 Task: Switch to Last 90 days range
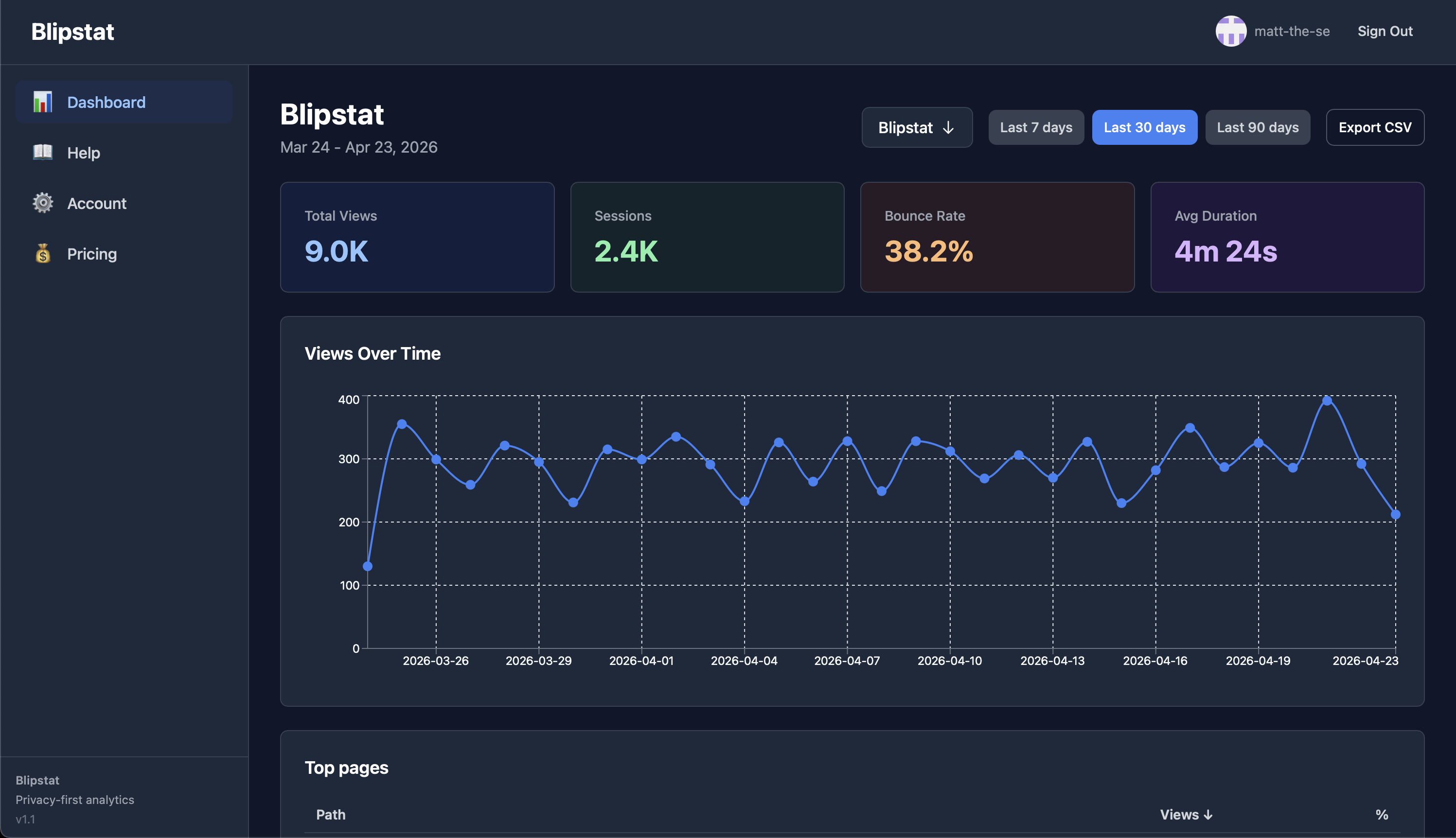pyautogui.click(x=1258, y=127)
